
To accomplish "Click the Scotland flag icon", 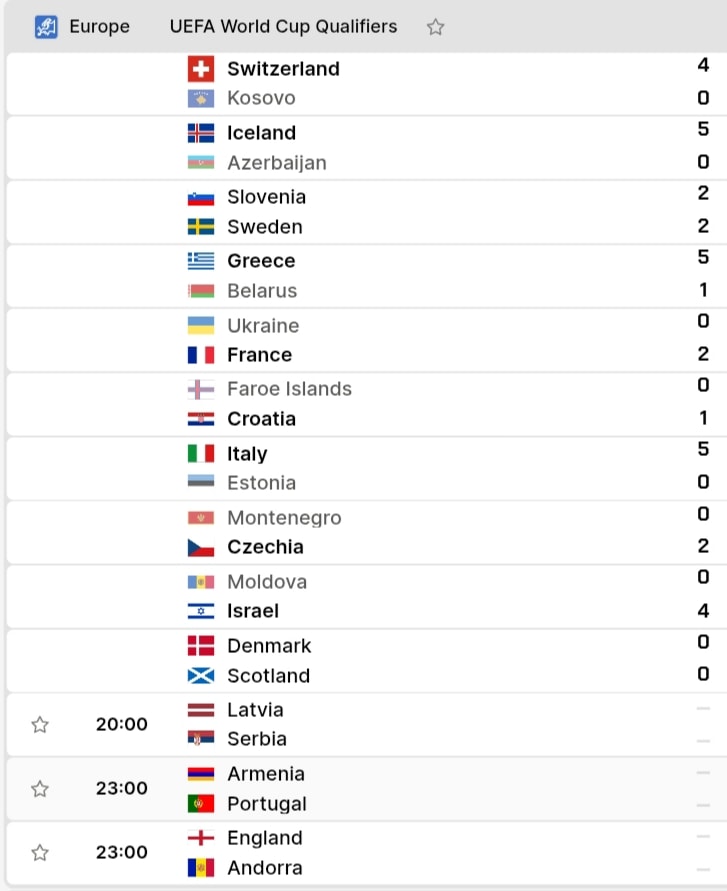I will [201, 676].
